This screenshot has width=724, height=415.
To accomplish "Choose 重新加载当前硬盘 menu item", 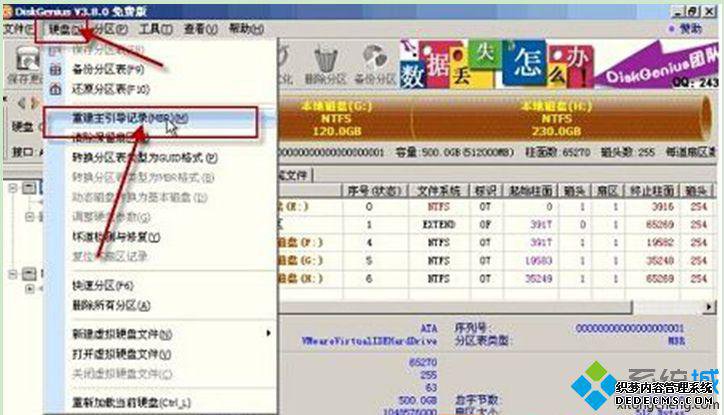I will pyautogui.click(x=131, y=403).
